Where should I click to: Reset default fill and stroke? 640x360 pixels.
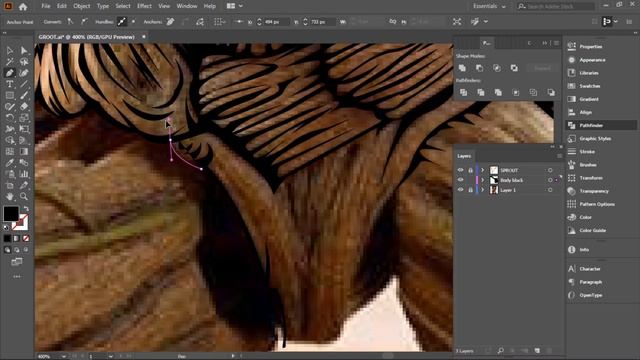point(6,227)
